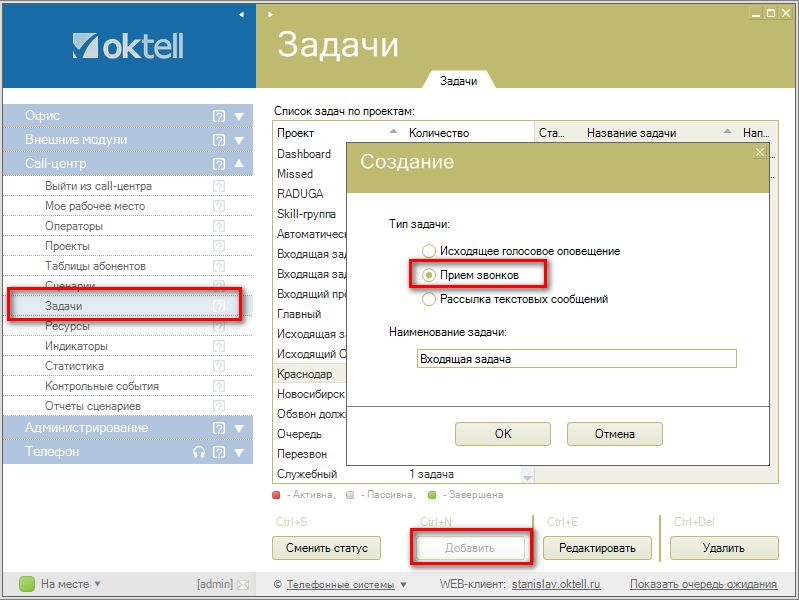Click the help icon next to Офис
Viewport: 799px width, 600px height.
pos(219,116)
